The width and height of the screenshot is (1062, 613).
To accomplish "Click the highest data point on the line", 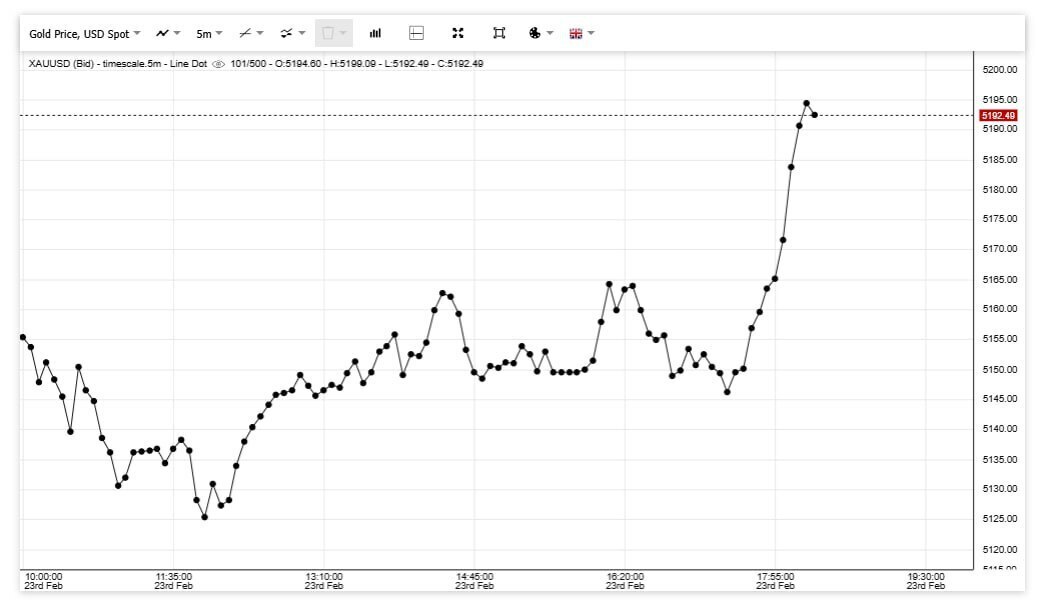I will point(806,103).
